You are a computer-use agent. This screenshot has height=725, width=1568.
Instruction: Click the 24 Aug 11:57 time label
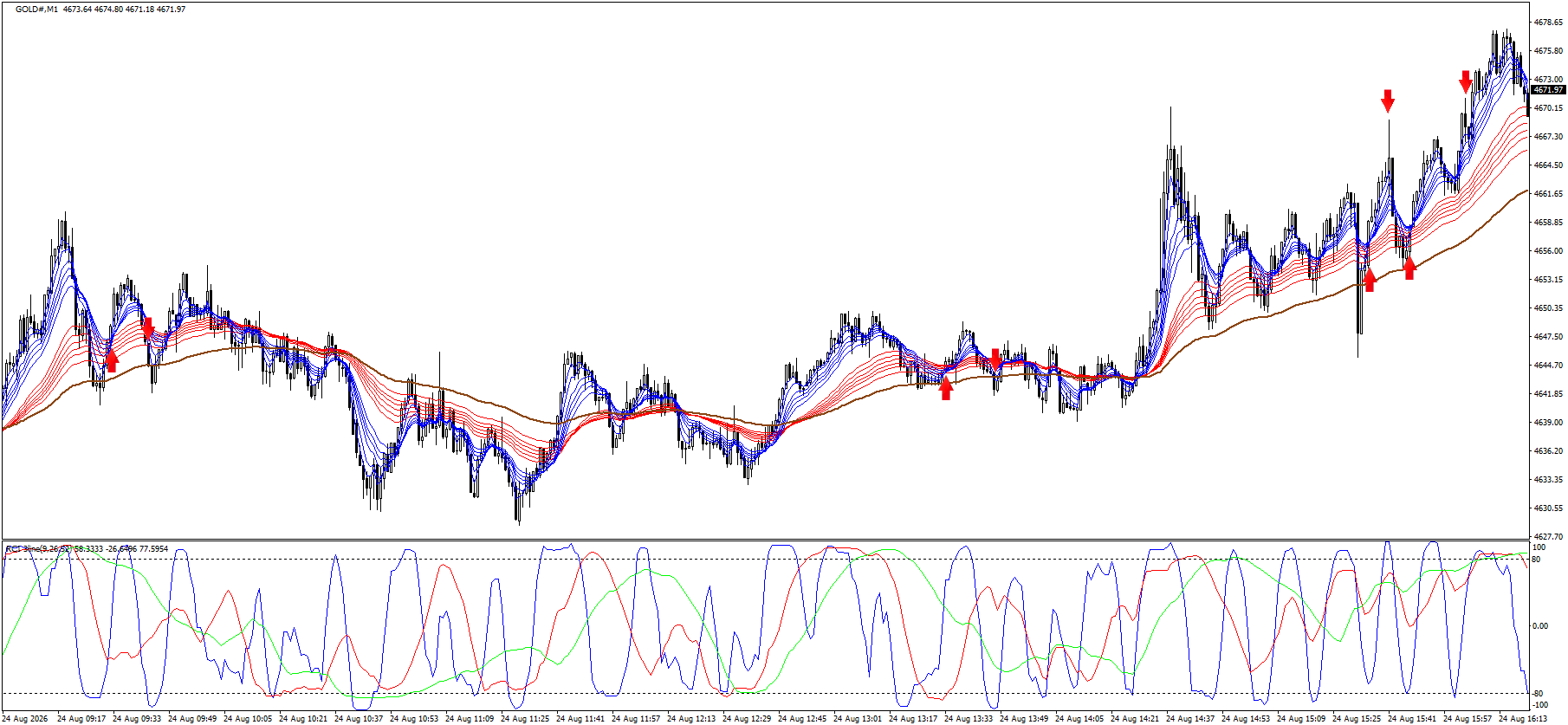636,719
